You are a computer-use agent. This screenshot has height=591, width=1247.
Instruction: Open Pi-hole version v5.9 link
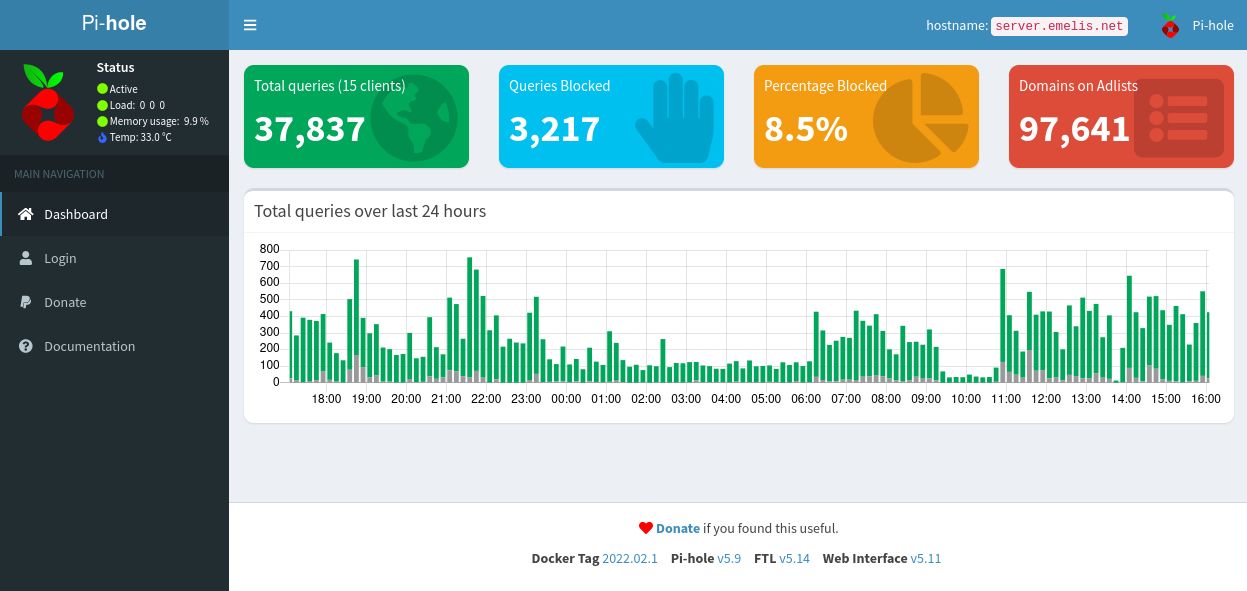(729, 558)
